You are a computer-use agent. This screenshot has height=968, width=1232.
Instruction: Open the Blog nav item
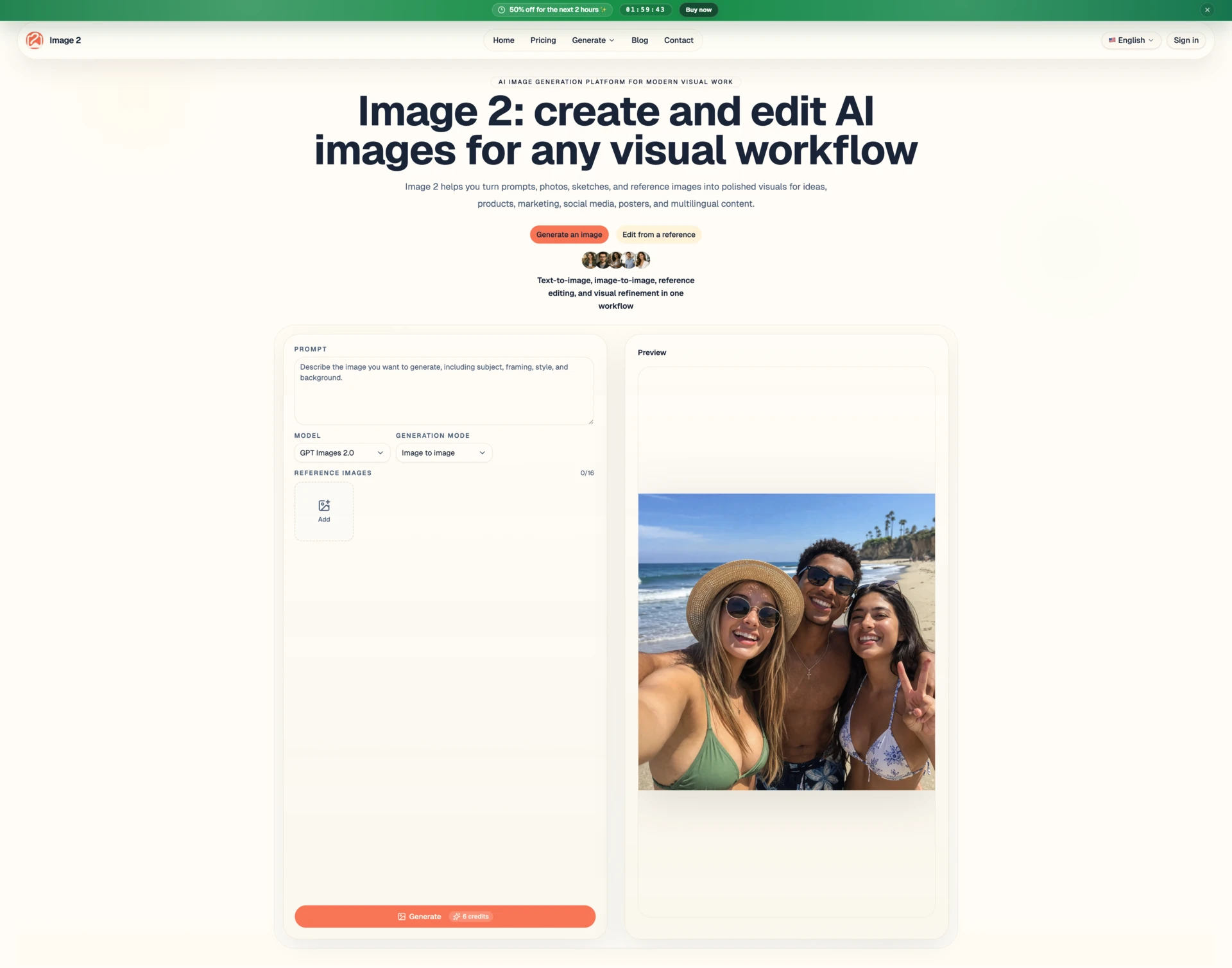click(639, 40)
